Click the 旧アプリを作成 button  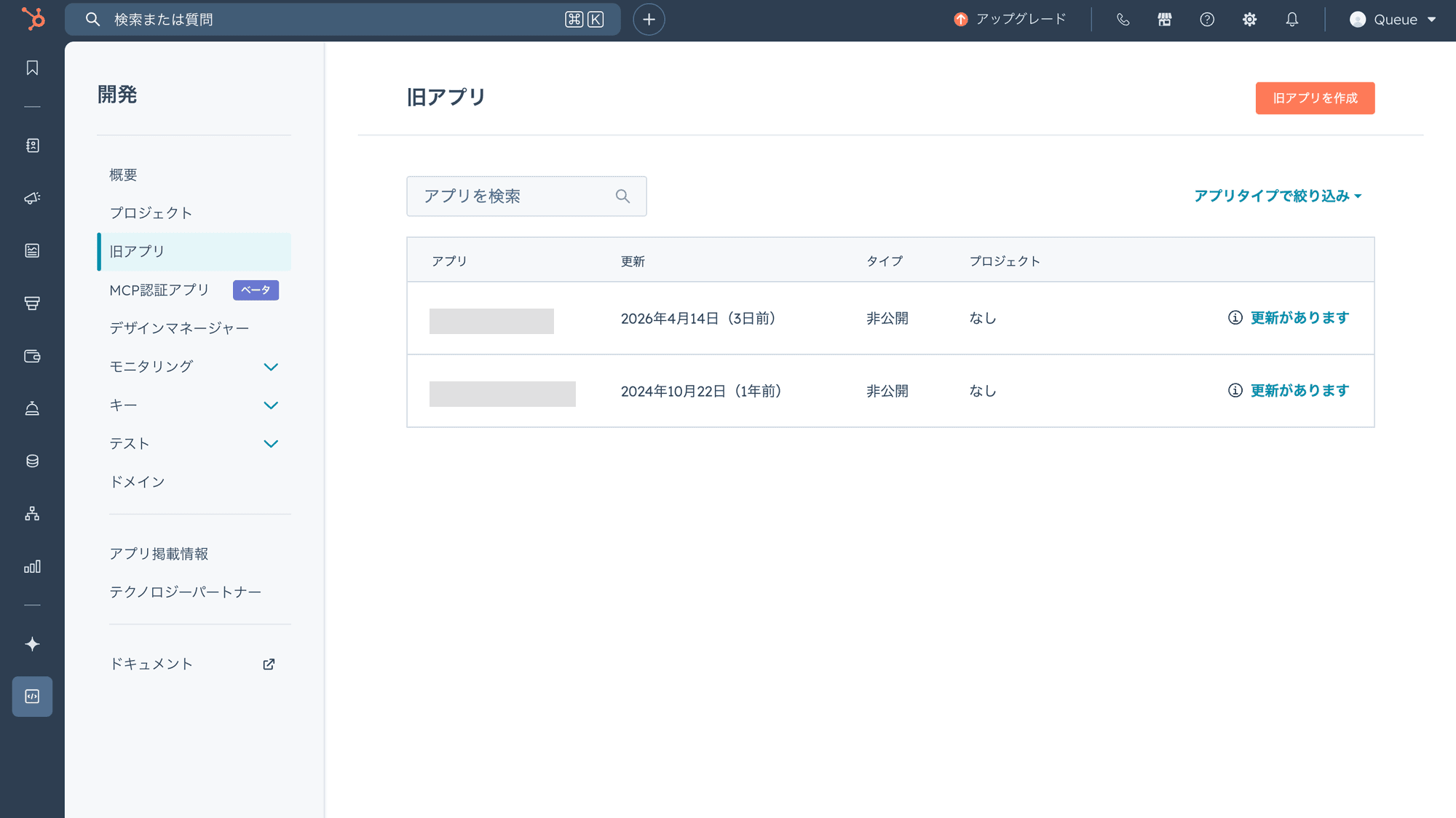pos(1315,98)
